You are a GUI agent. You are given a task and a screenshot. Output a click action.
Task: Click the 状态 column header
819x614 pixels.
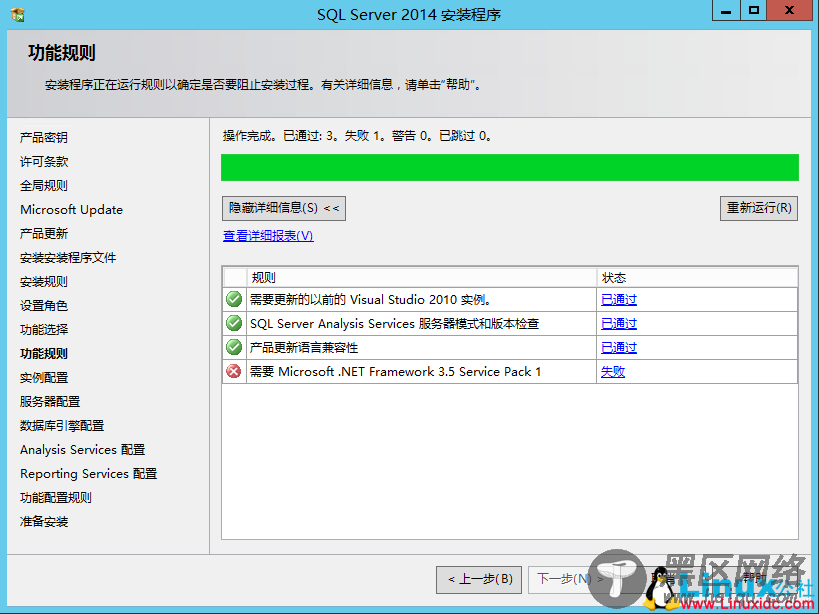tap(697, 278)
